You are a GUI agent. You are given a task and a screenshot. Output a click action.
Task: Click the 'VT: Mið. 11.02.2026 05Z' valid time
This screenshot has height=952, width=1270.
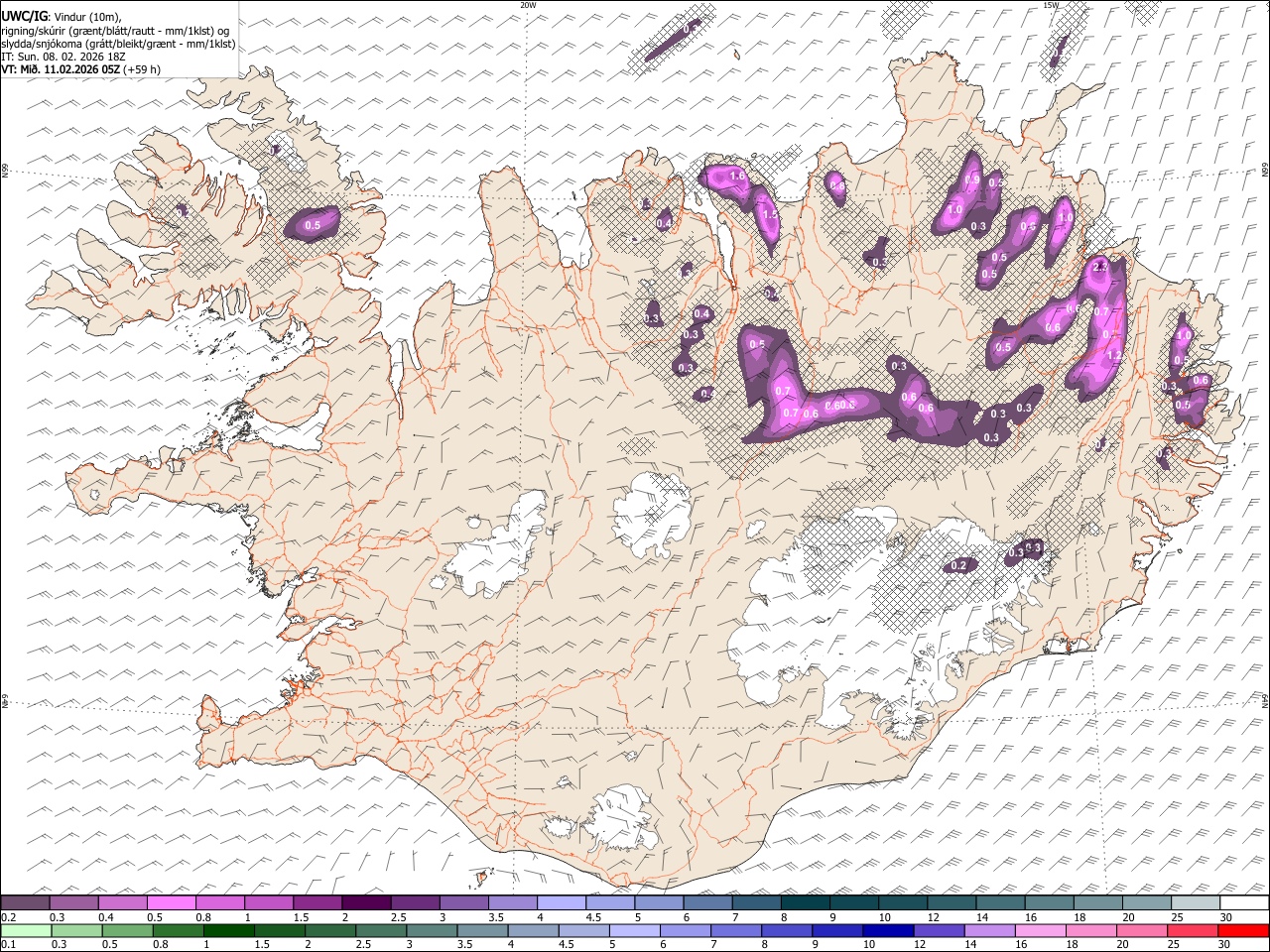click(61, 69)
